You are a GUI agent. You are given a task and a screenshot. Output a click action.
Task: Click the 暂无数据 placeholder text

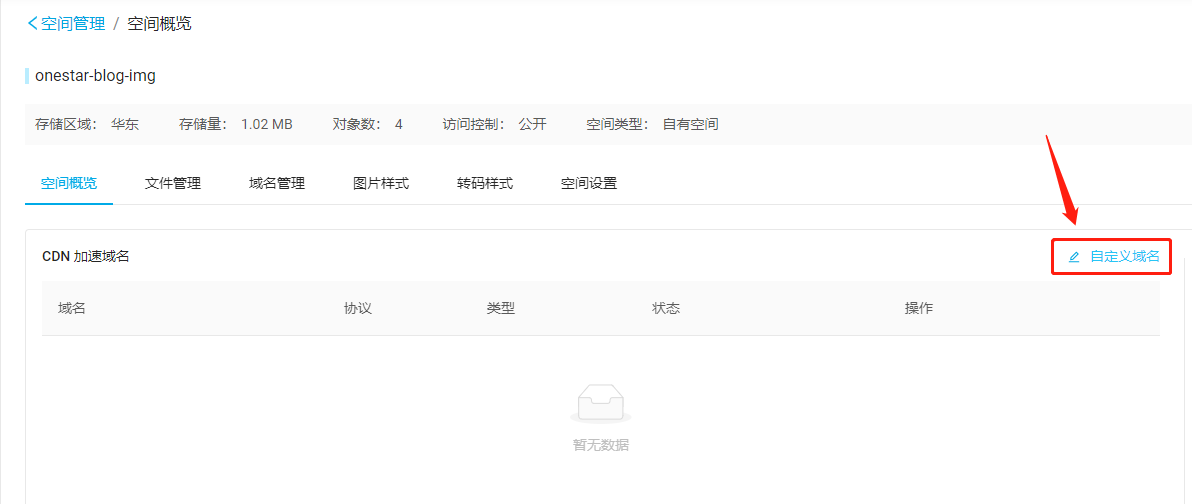click(x=601, y=445)
